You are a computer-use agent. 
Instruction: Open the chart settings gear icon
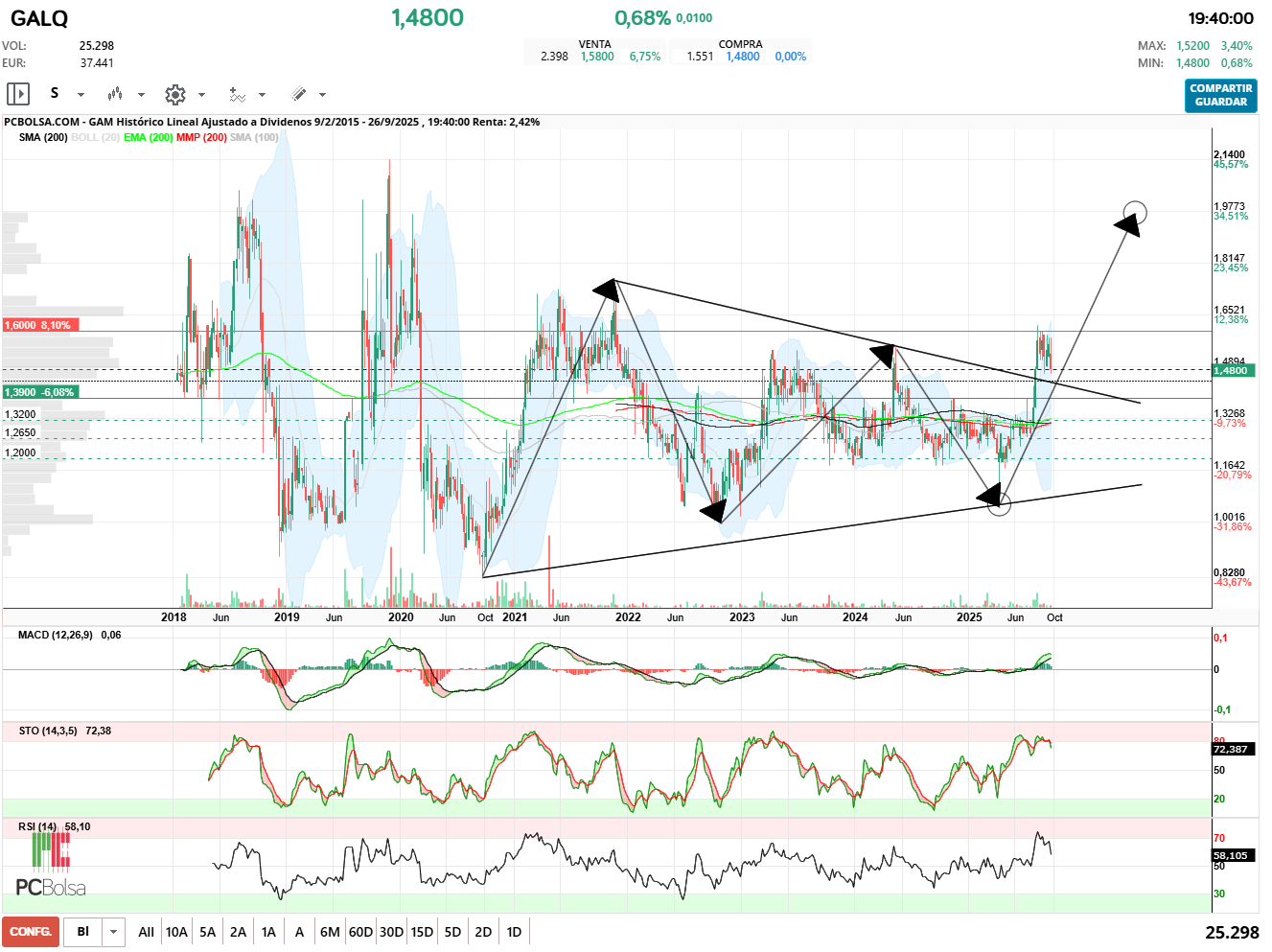tap(174, 94)
